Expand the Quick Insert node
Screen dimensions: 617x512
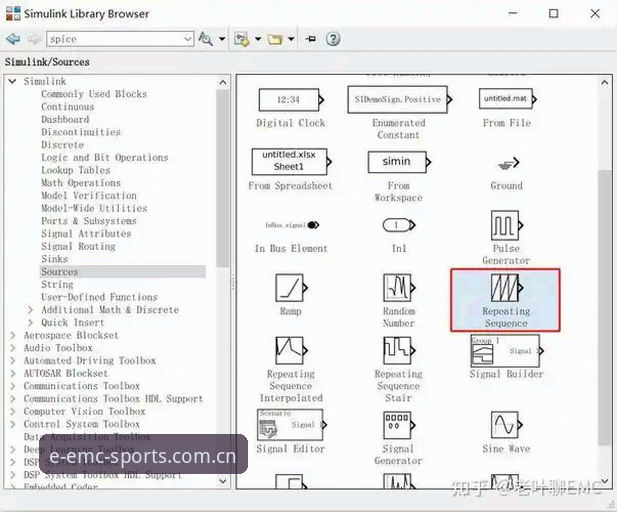[x=30, y=323]
